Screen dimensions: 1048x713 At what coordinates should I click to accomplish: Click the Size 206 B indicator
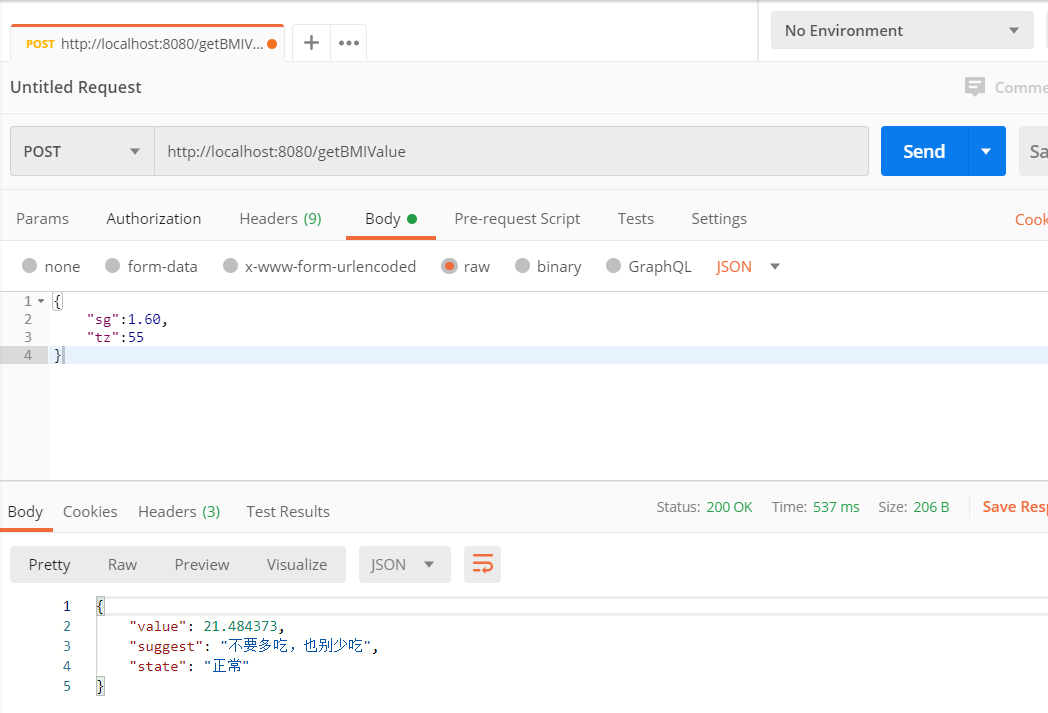[x=914, y=507]
